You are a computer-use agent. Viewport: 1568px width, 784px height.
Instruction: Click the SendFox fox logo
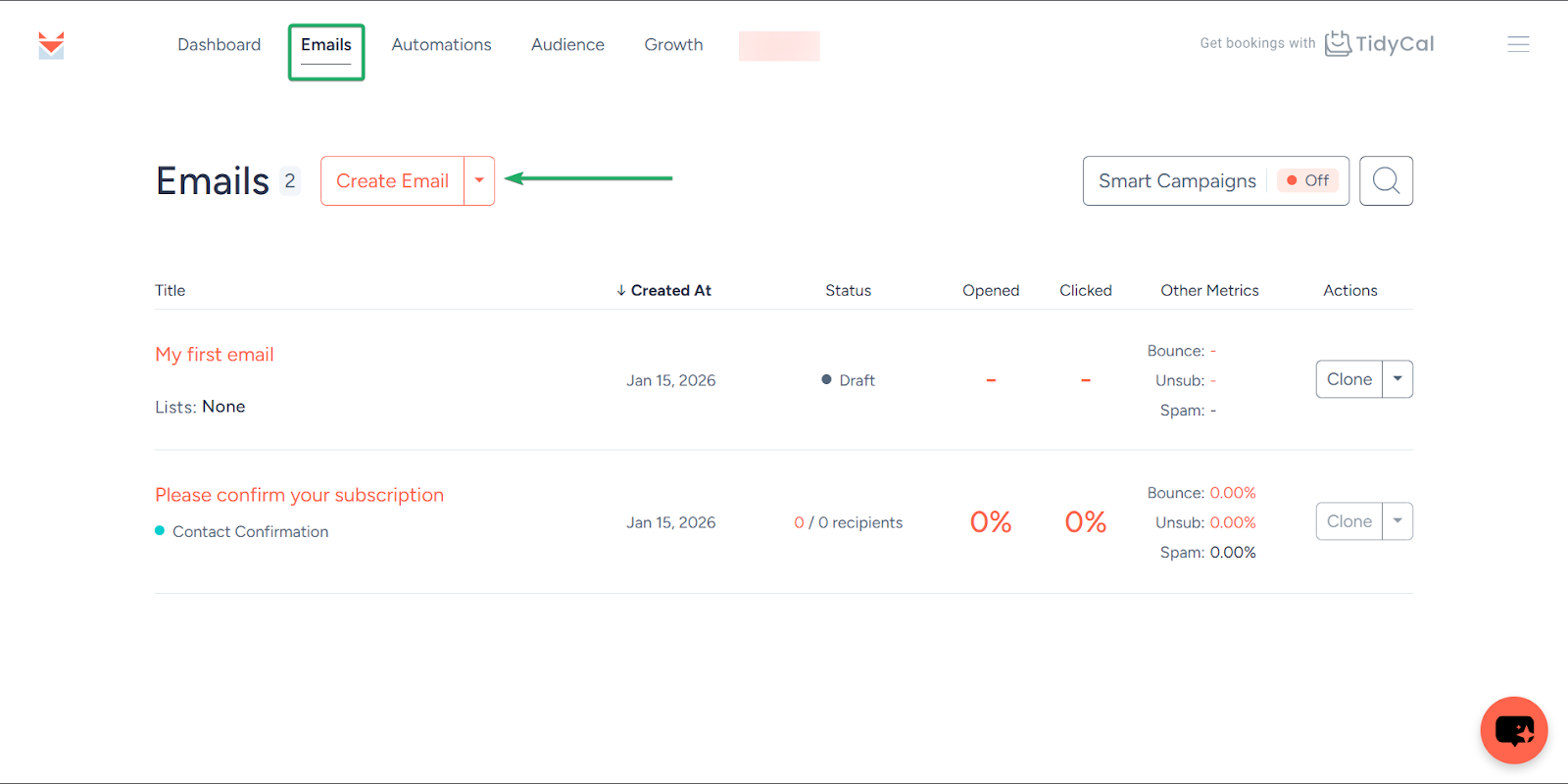pos(51,45)
